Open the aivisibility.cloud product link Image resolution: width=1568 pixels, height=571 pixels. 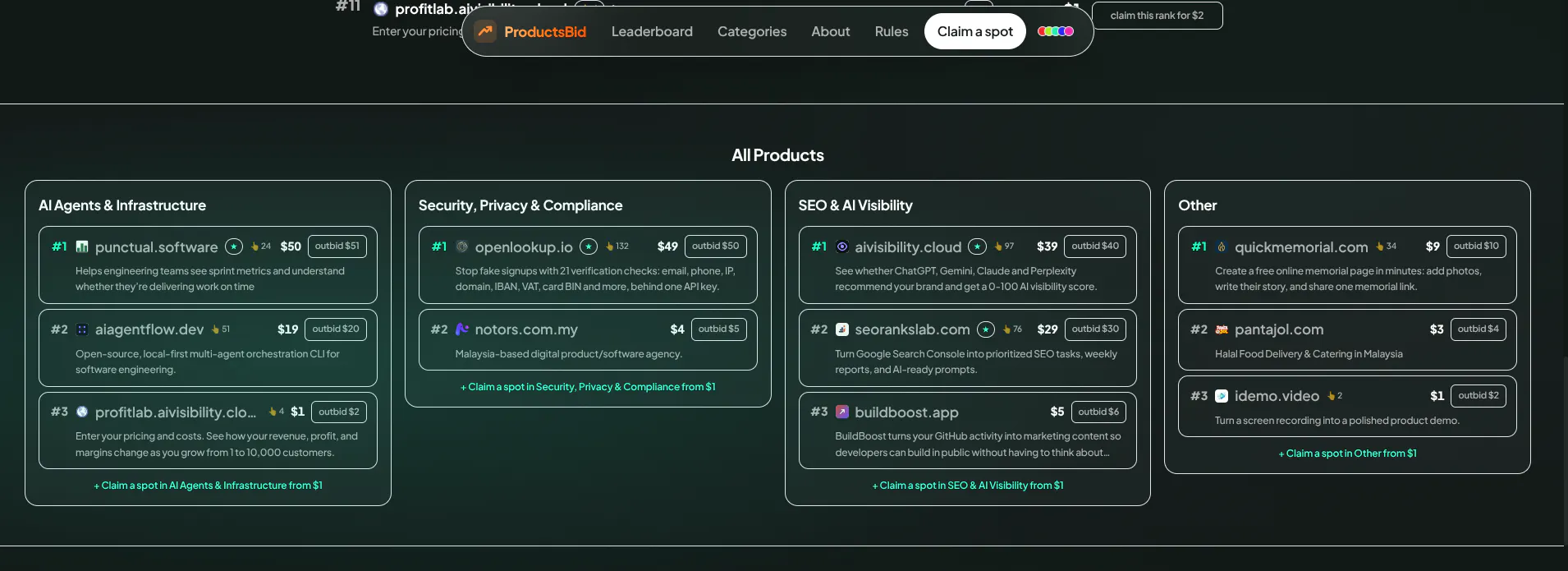(x=908, y=247)
